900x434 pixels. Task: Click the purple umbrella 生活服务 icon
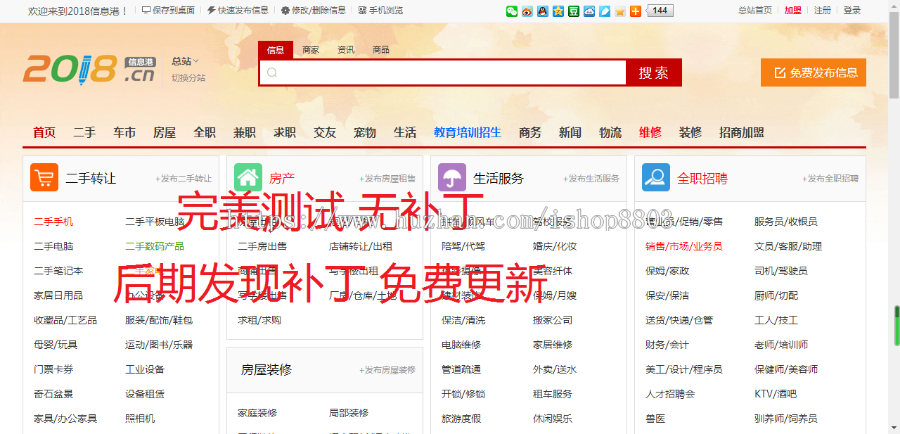click(452, 177)
